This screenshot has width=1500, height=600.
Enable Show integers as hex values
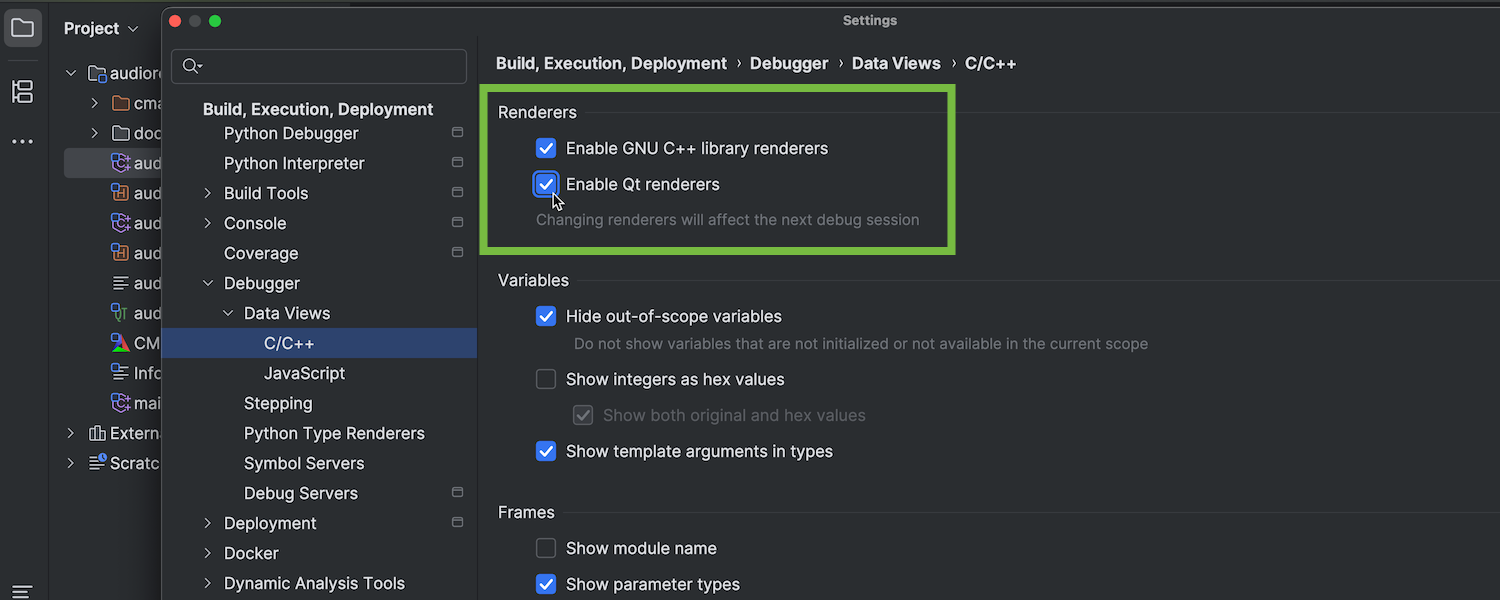546,380
